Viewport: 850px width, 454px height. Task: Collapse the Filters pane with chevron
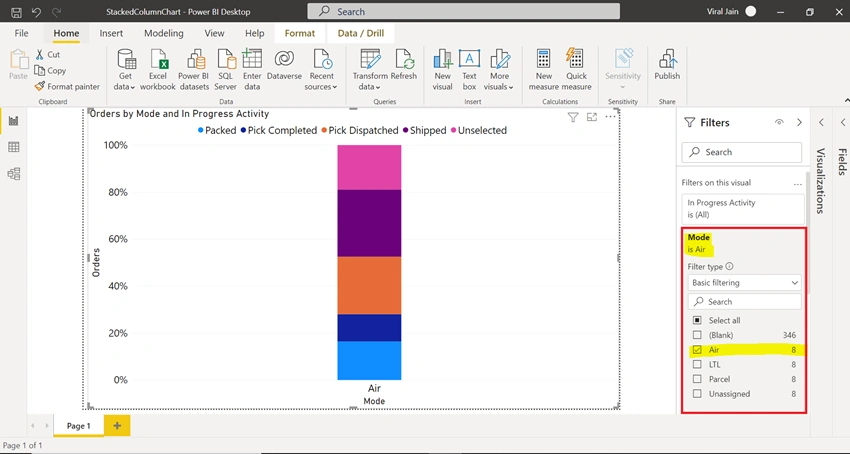799,123
